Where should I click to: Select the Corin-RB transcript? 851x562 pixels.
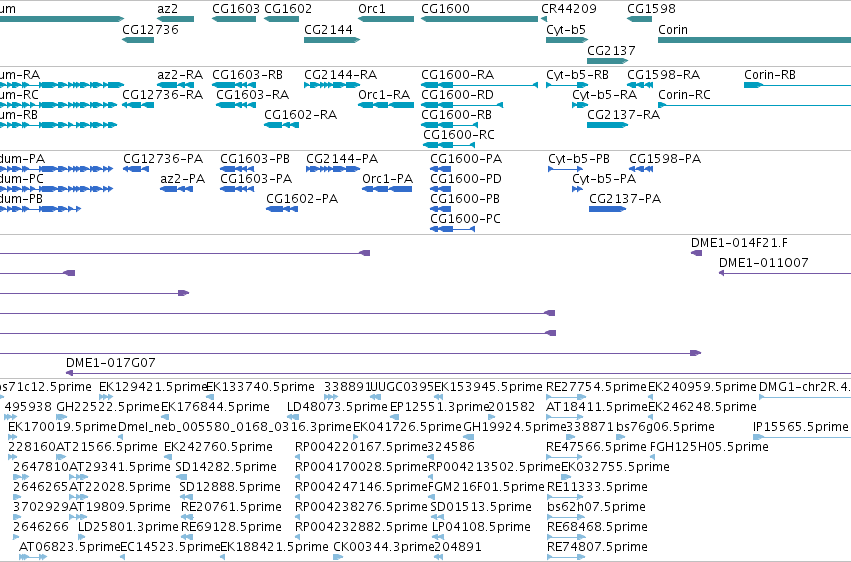coord(797,85)
